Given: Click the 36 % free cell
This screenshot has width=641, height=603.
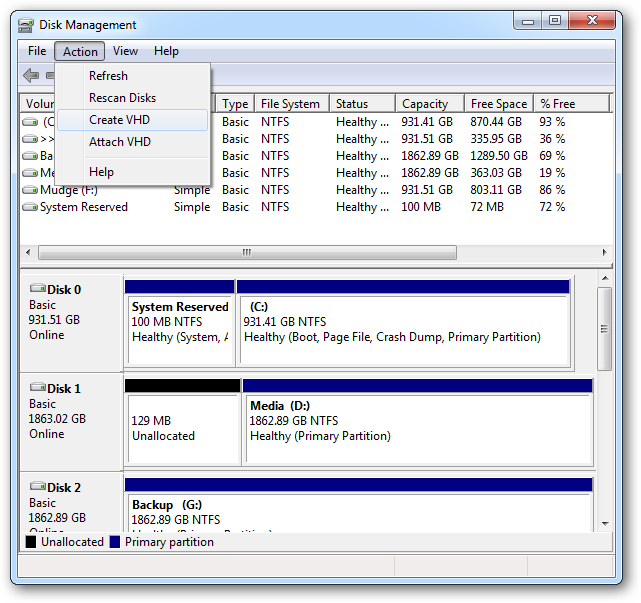Looking at the screenshot, I should pos(552,139).
